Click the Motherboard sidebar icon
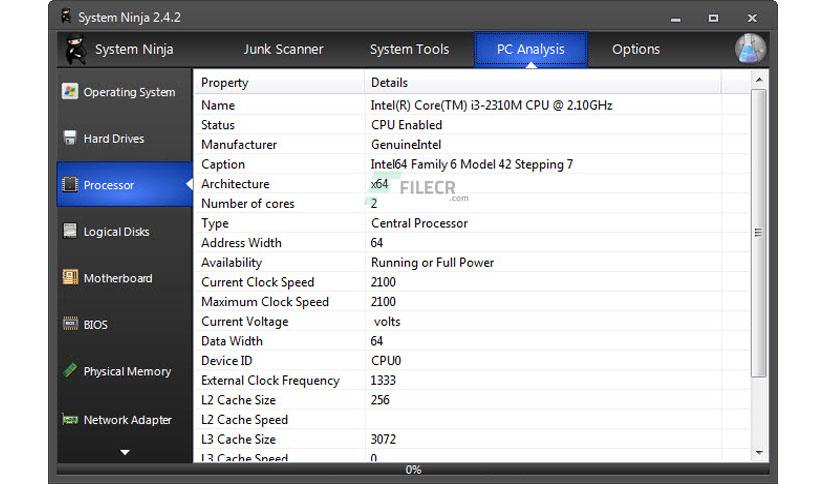Image resolution: width=836 pixels, height=484 pixels. coord(70,277)
